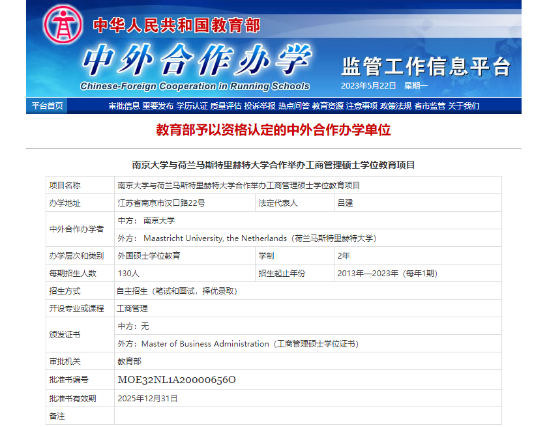Select 质量评估 in the navigation bar
The image size is (553, 427).
click(x=226, y=106)
